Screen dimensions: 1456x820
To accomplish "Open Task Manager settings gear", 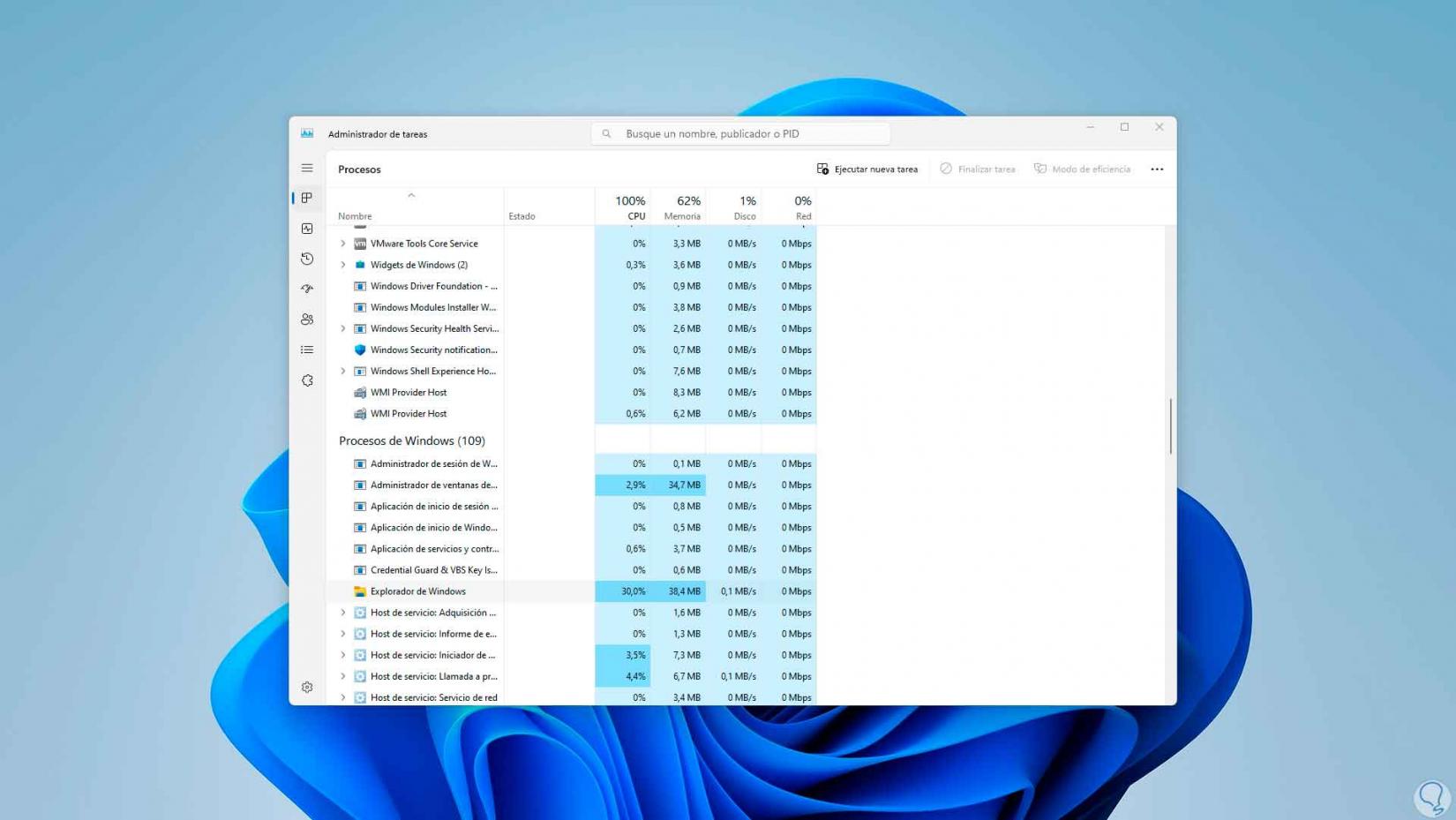I will pos(307,687).
